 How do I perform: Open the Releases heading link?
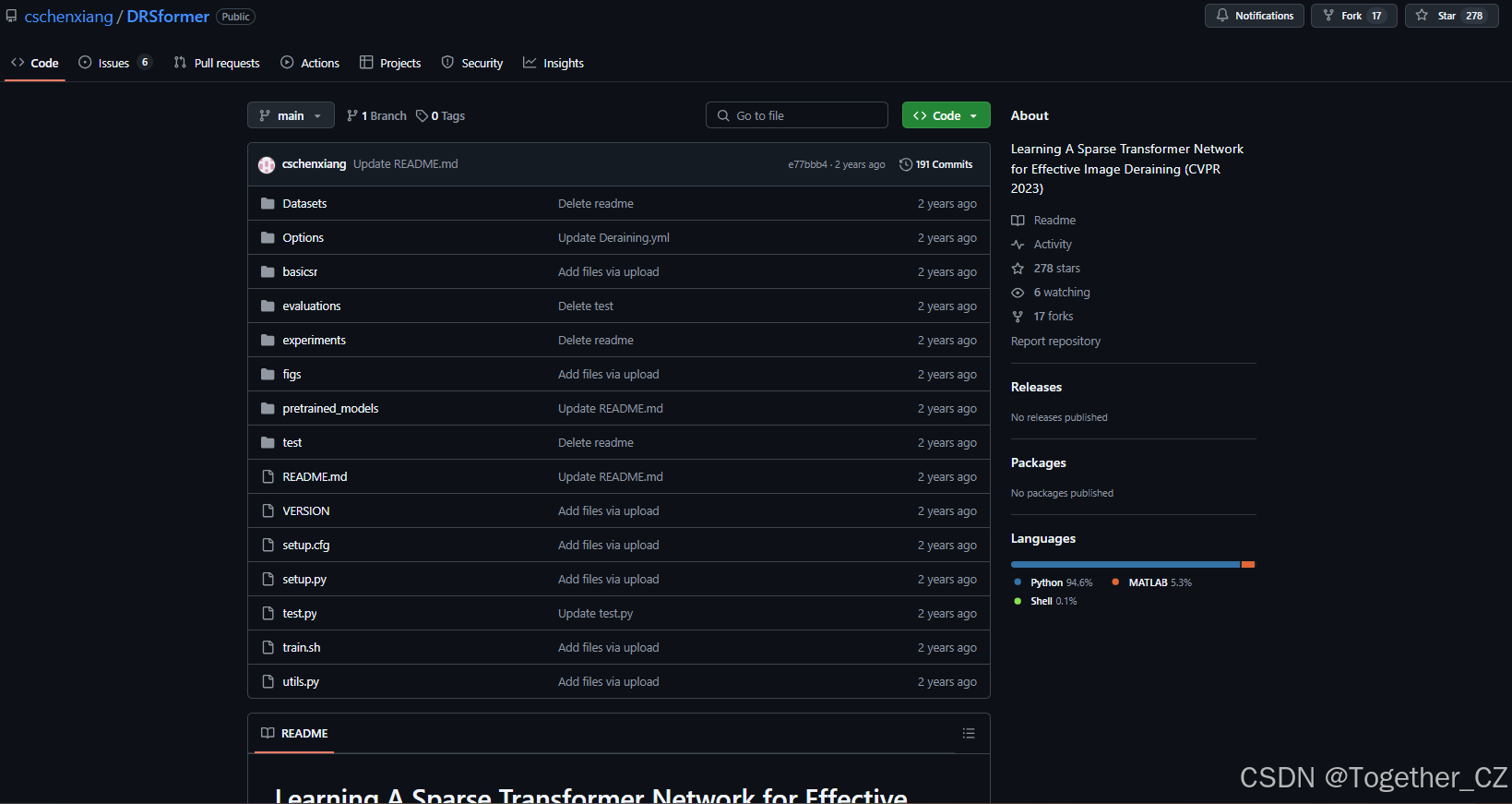pyautogui.click(x=1036, y=387)
